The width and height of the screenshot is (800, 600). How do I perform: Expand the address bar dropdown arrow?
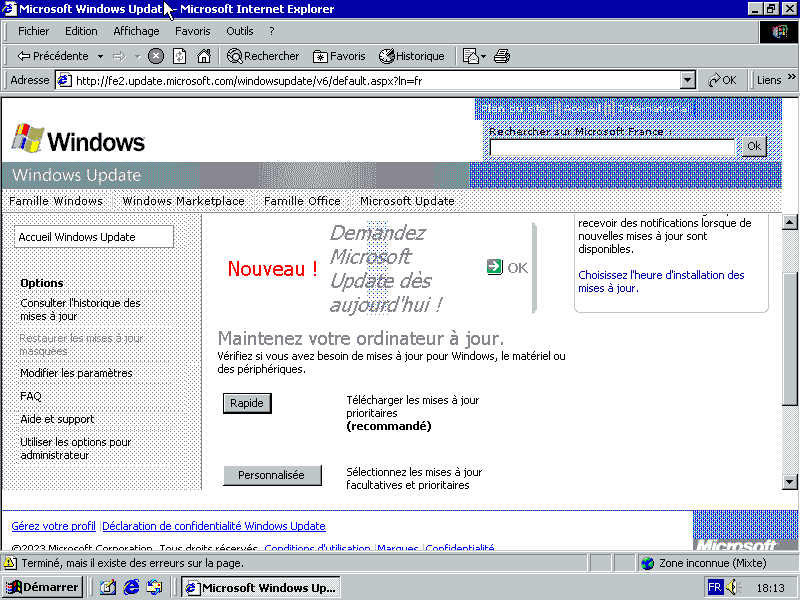tap(688, 81)
